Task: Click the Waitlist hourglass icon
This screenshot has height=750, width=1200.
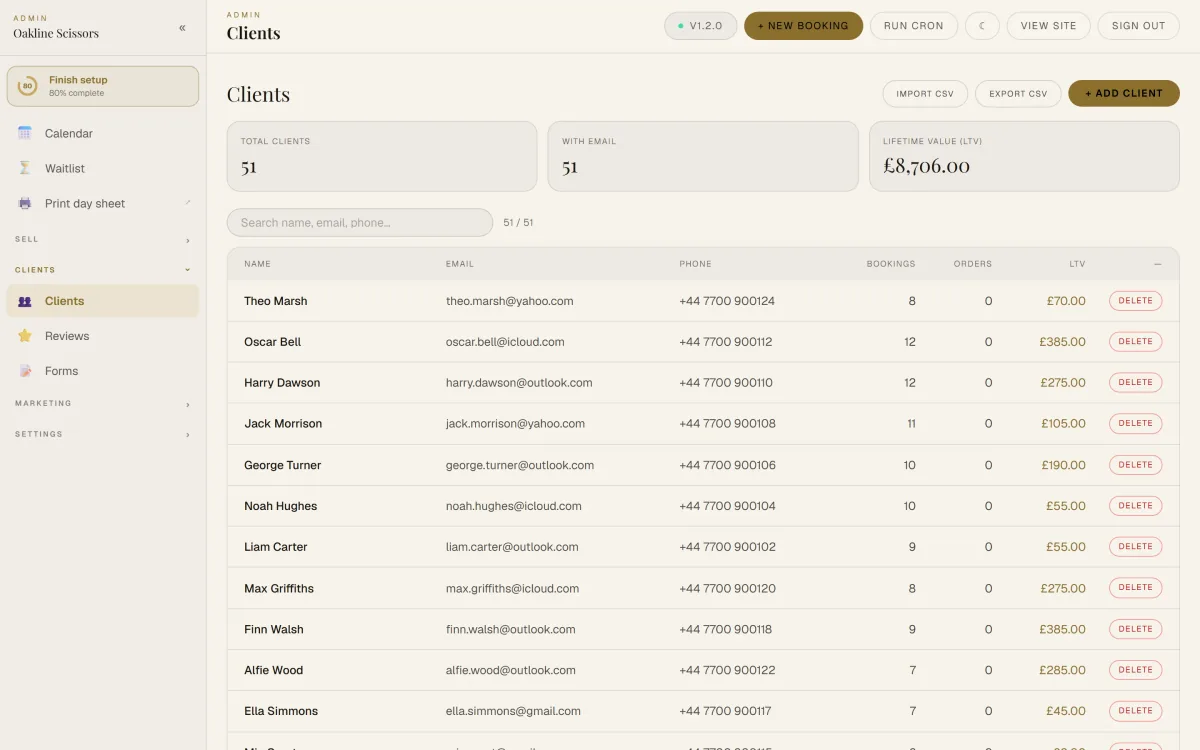Action: click(25, 168)
